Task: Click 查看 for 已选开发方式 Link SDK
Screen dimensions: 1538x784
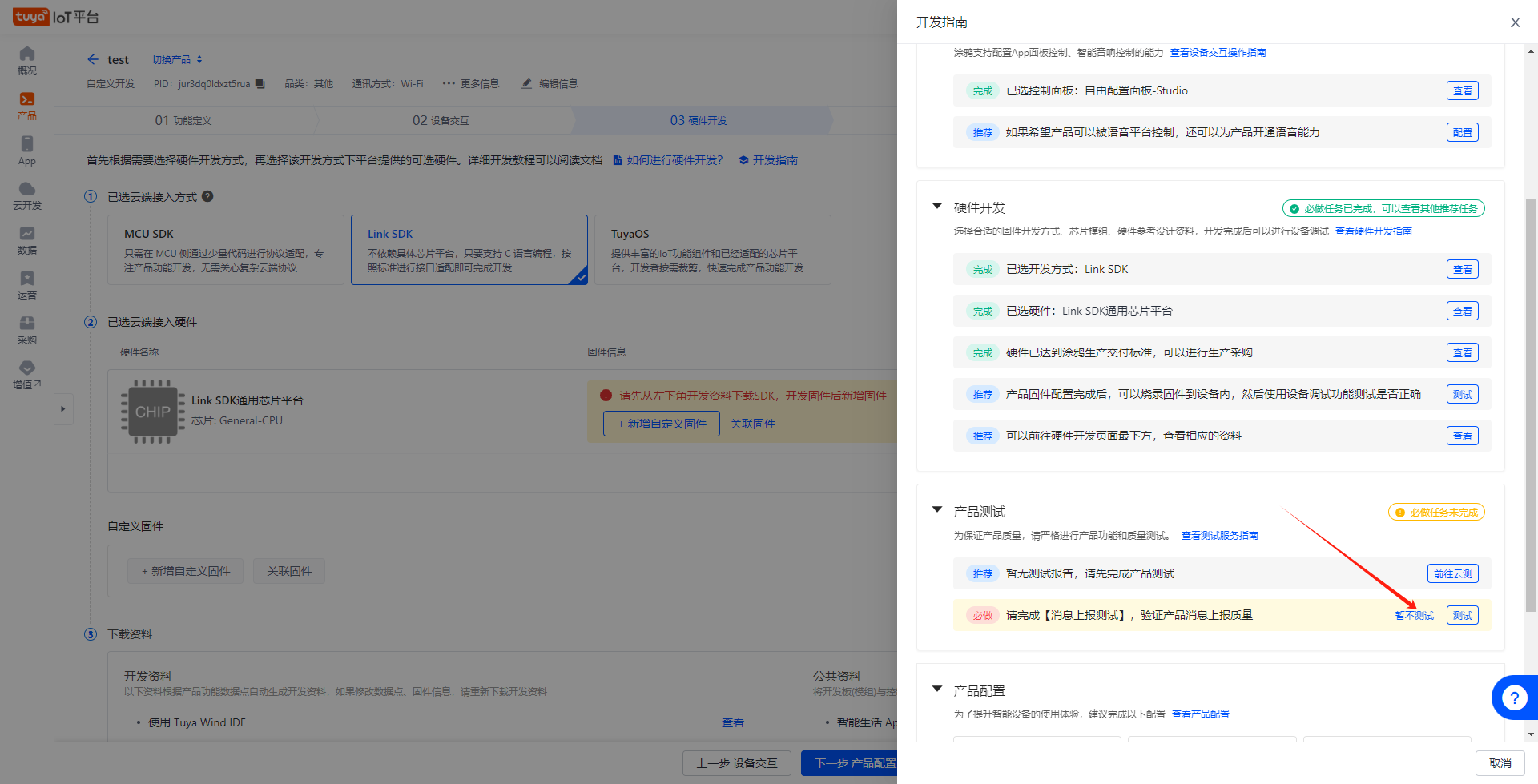Action: click(1463, 269)
